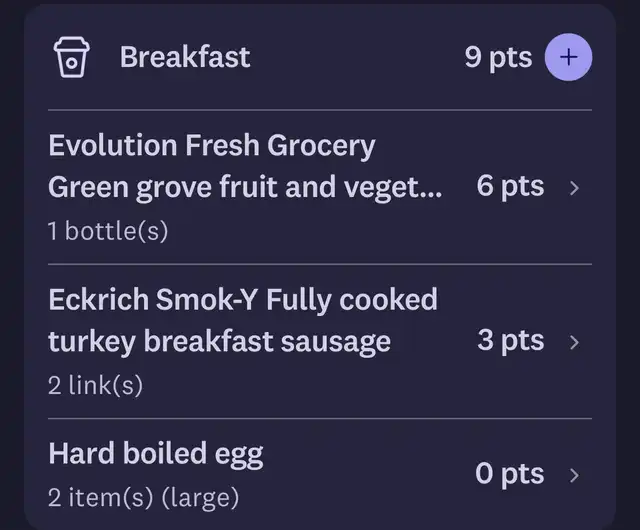Open the Hard boiled egg chevron
The height and width of the screenshot is (530, 640).
click(x=574, y=475)
